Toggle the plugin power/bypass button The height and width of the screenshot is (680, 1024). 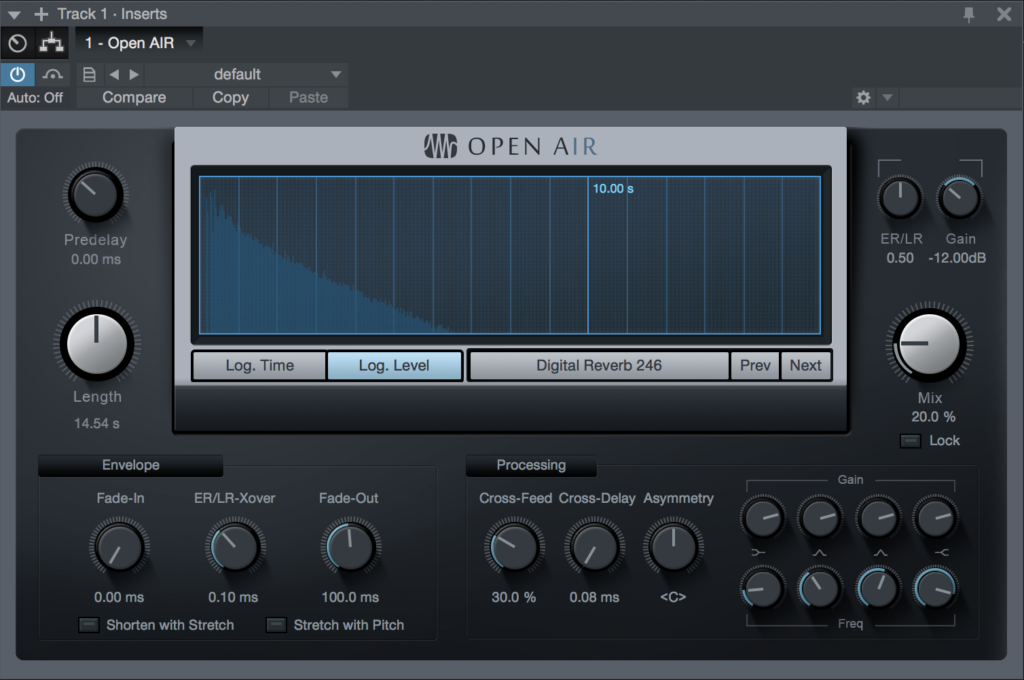(x=18, y=74)
